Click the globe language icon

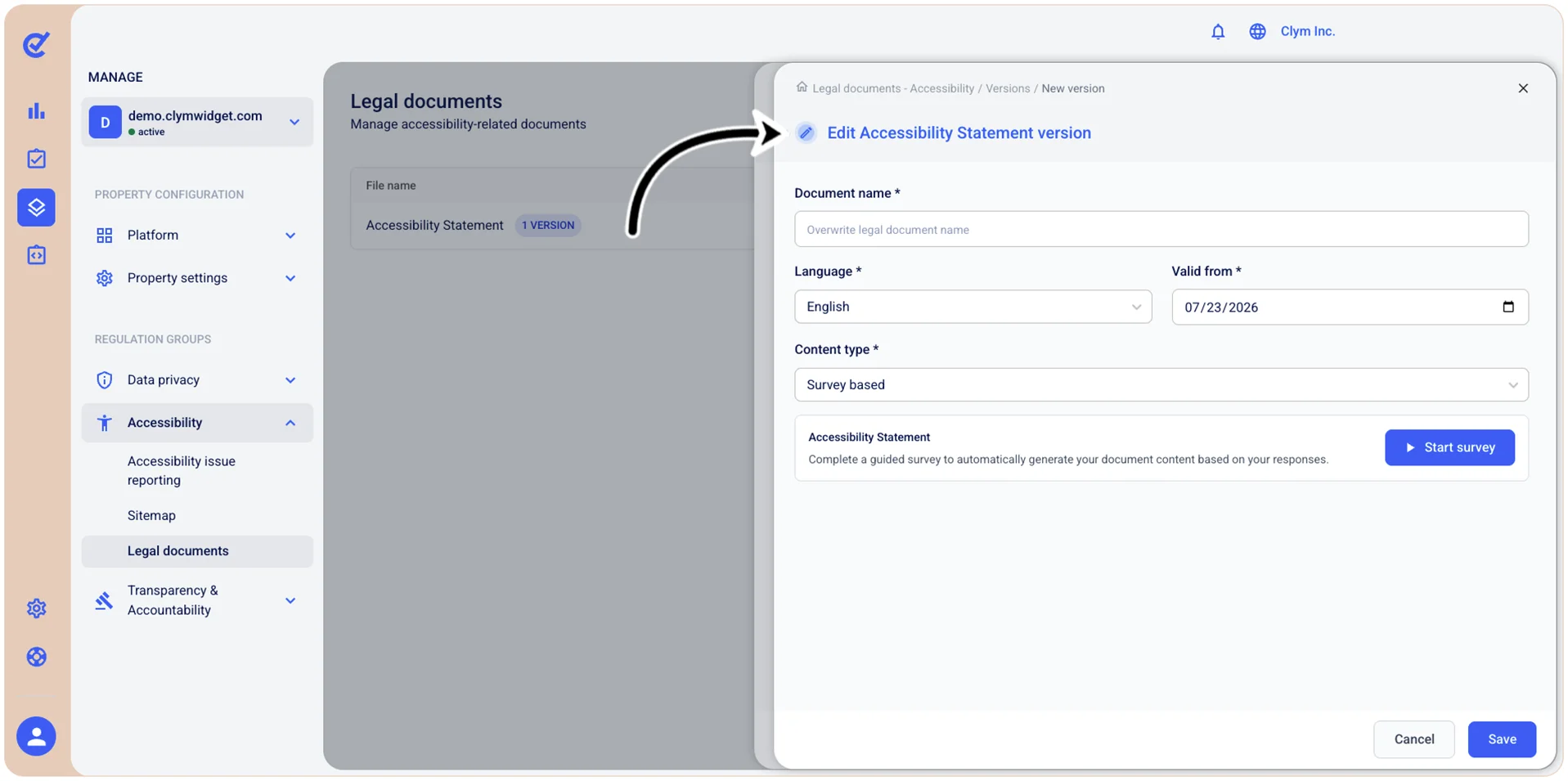tap(1257, 31)
